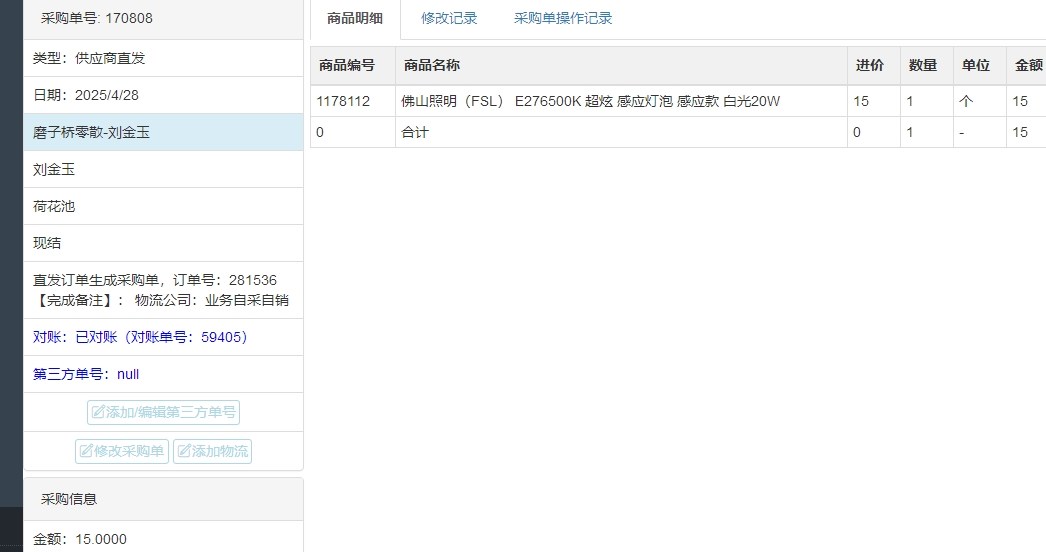Click the 添加物流 button
The image size is (1046, 552).
(212, 451)
